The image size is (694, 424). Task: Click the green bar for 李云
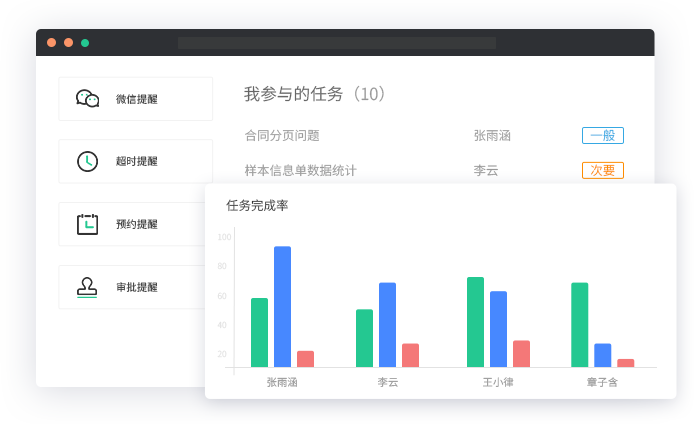(364, 338)
